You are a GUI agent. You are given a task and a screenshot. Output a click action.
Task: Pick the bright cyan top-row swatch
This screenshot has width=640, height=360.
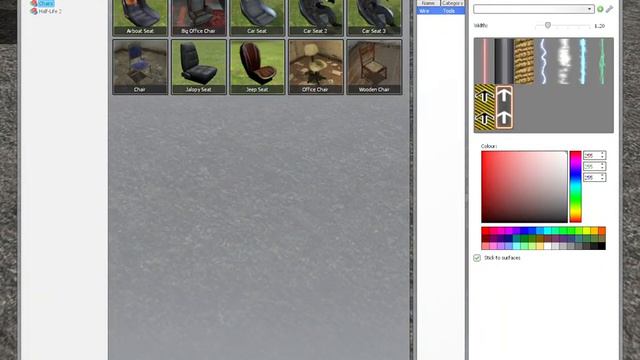[547, 231]
